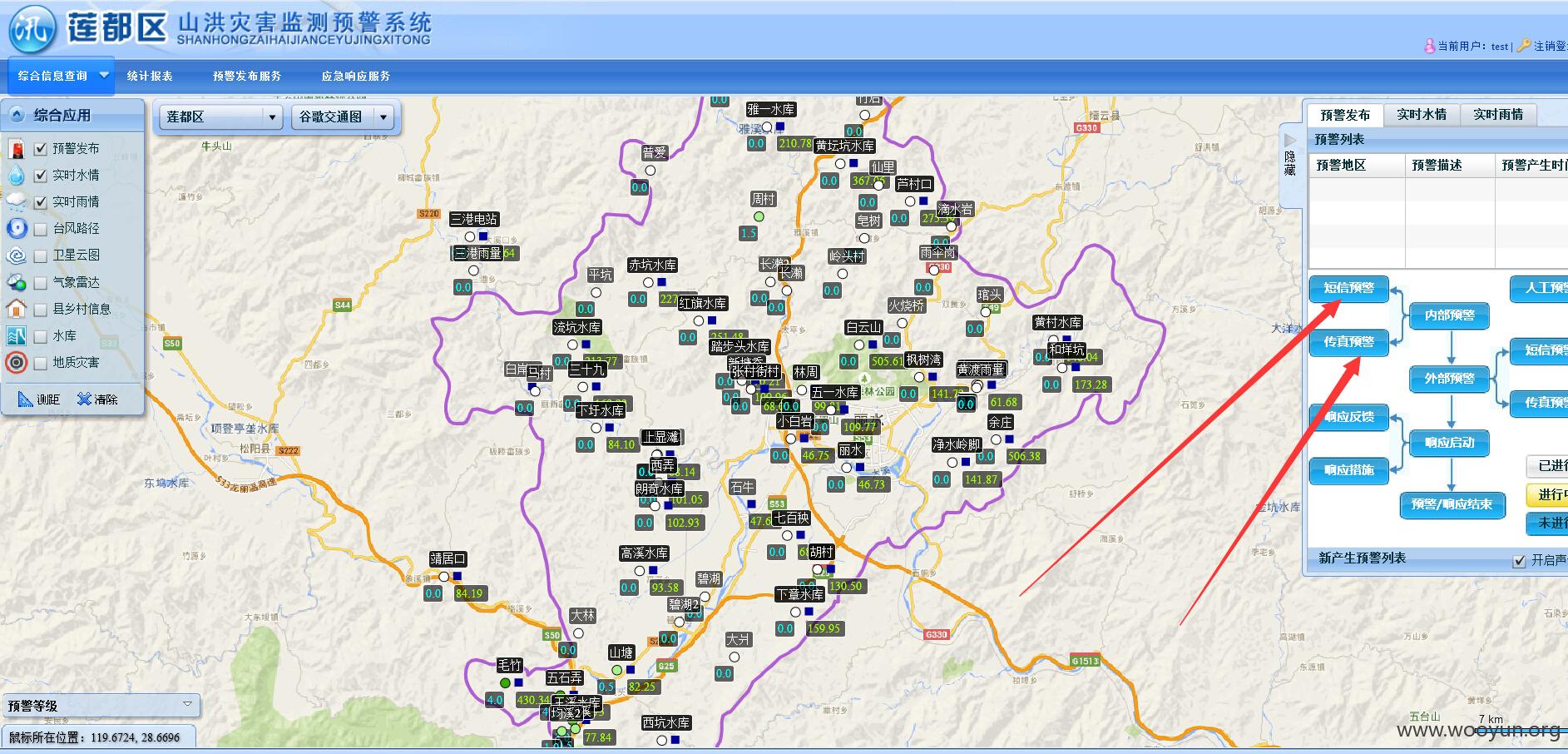
Task: Enable the 气象雷达 checkbox
Action: coord(40,282)
